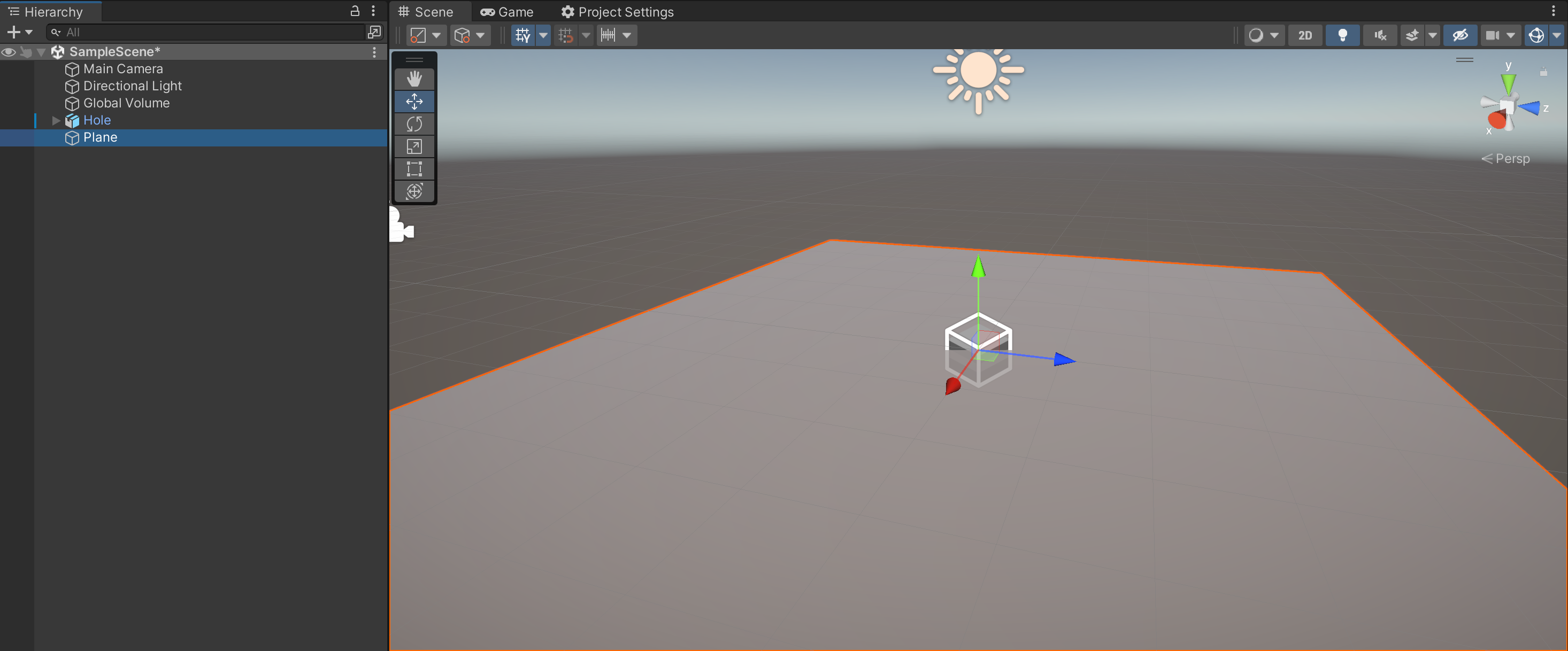
Task: Toggle the scene visibility eye in Hierarchy header
Action: point(8,52)
